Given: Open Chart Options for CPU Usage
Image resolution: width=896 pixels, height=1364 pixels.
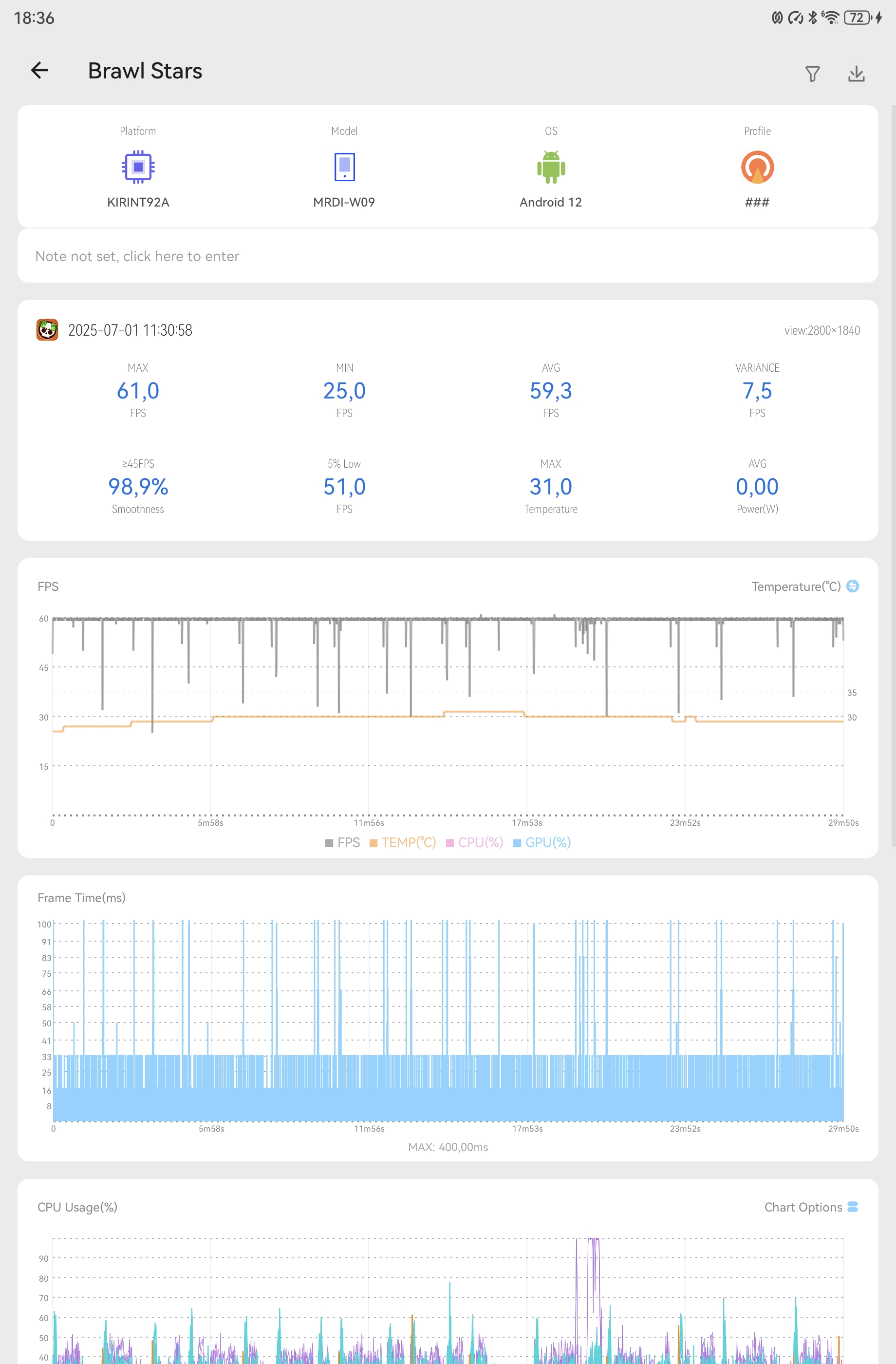Looking at the screenshot, I should 853,1206.
